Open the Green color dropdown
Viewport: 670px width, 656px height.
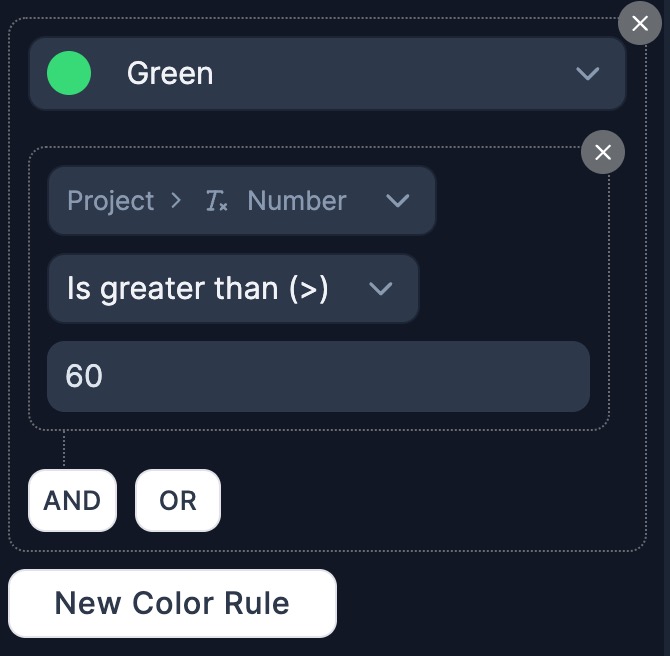tap(327, 74)
